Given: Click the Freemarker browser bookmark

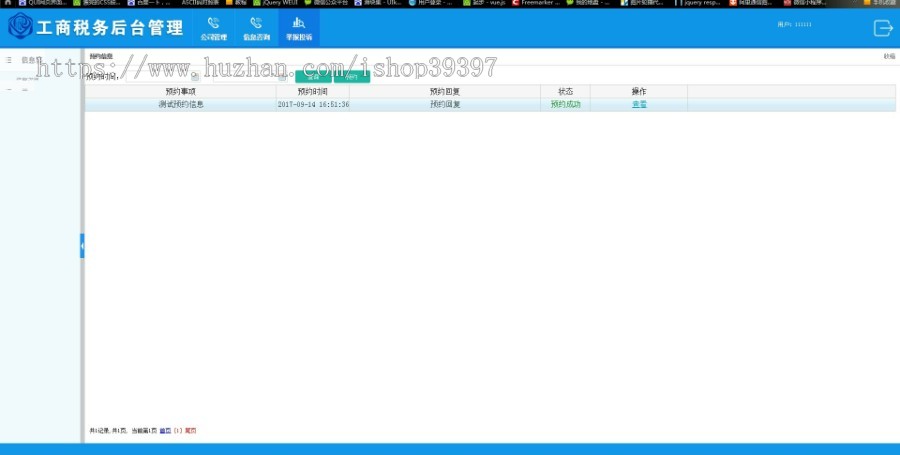Looking at the screenshot, I should click(x=536, y=3).
